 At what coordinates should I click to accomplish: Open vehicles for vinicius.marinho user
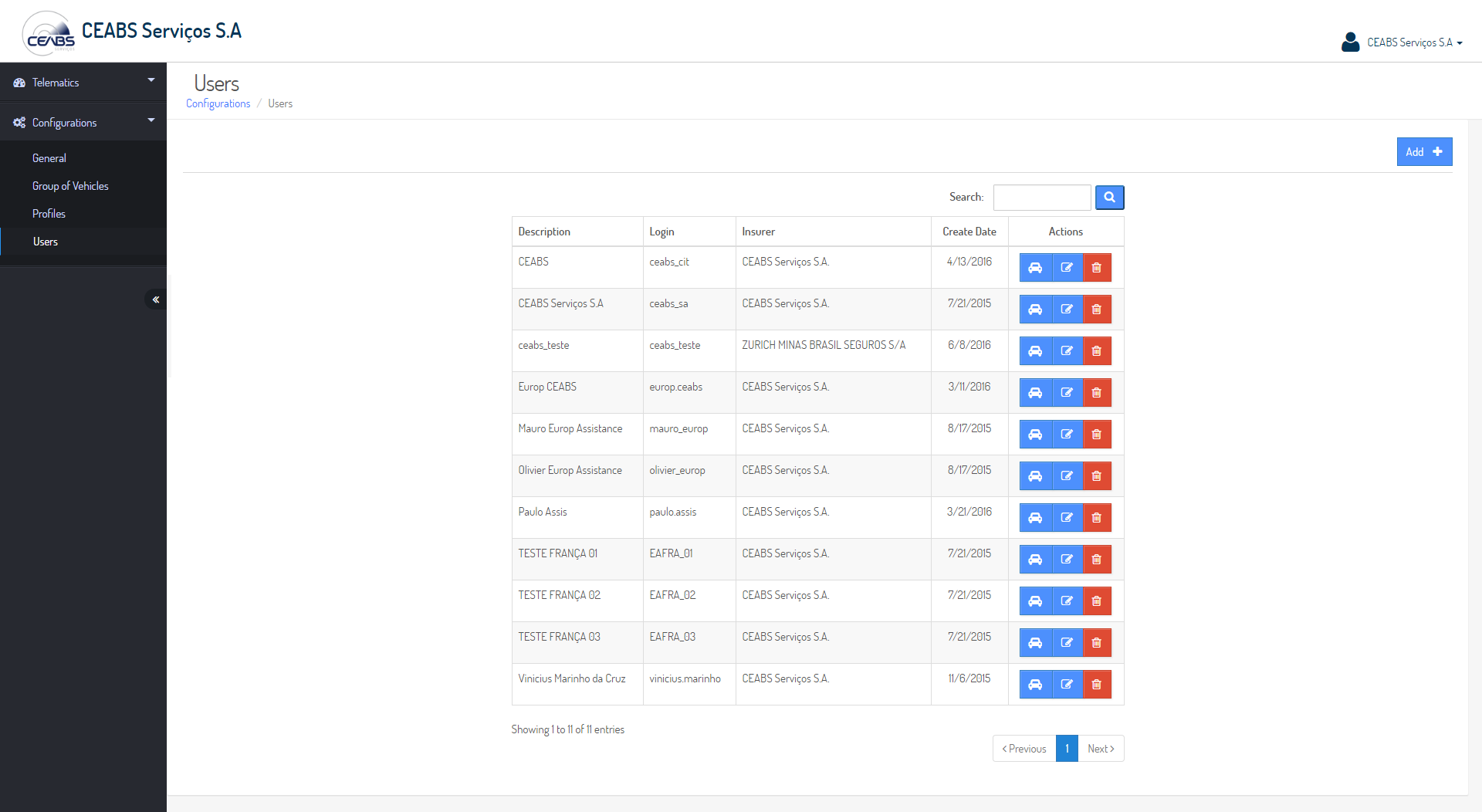[1035, 685]
